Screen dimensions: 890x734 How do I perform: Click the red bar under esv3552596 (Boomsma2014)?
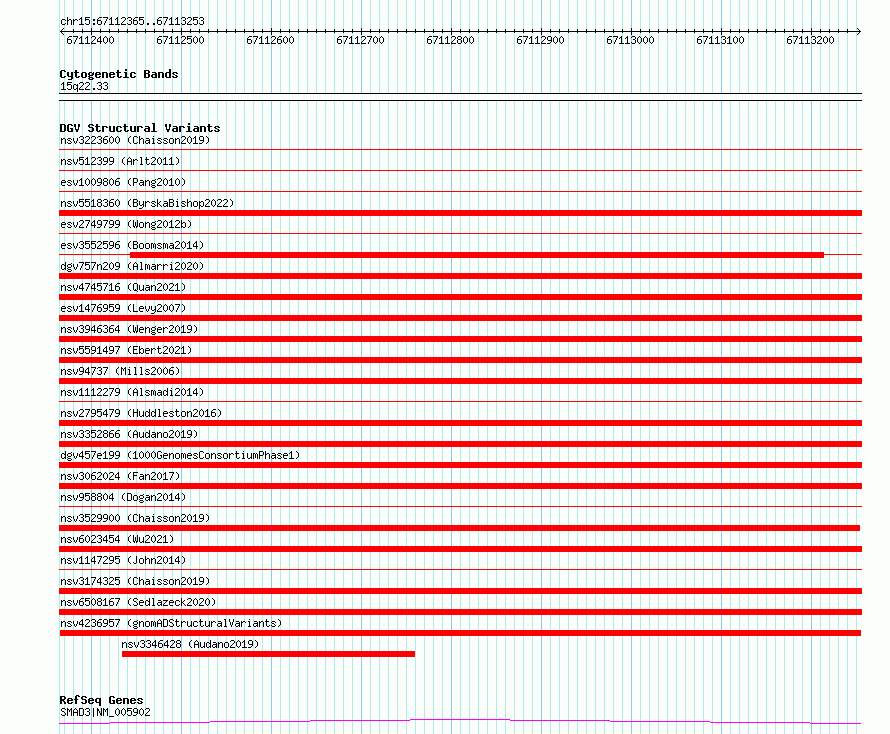[x=477, y=255]
